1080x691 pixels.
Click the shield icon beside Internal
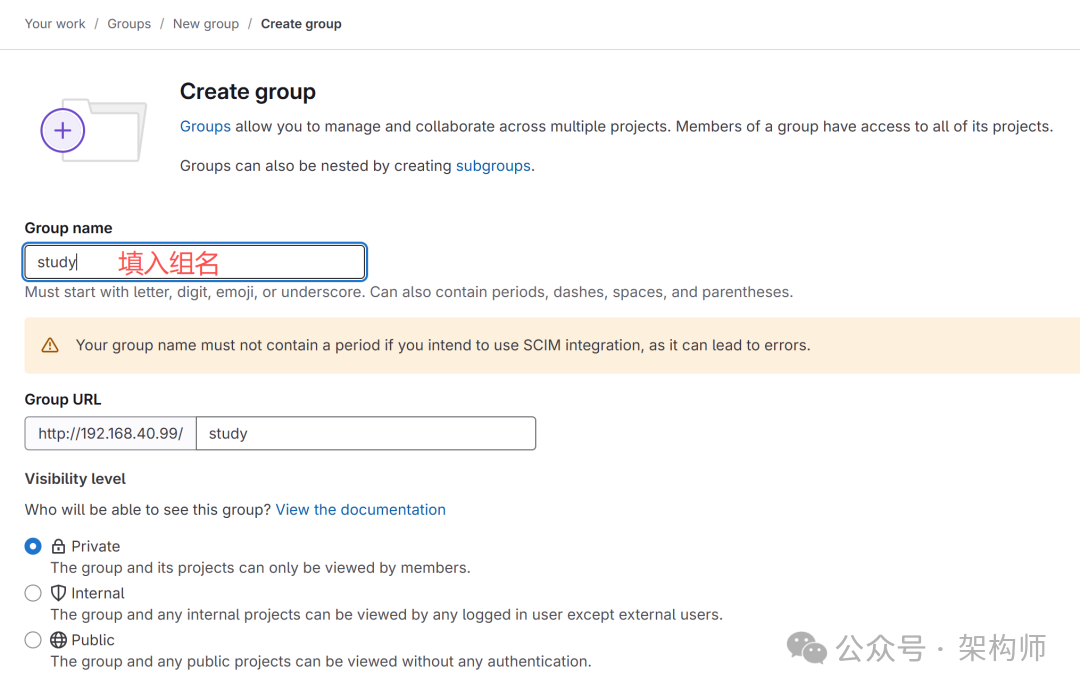pyautogui.click(x=58, y=593)
